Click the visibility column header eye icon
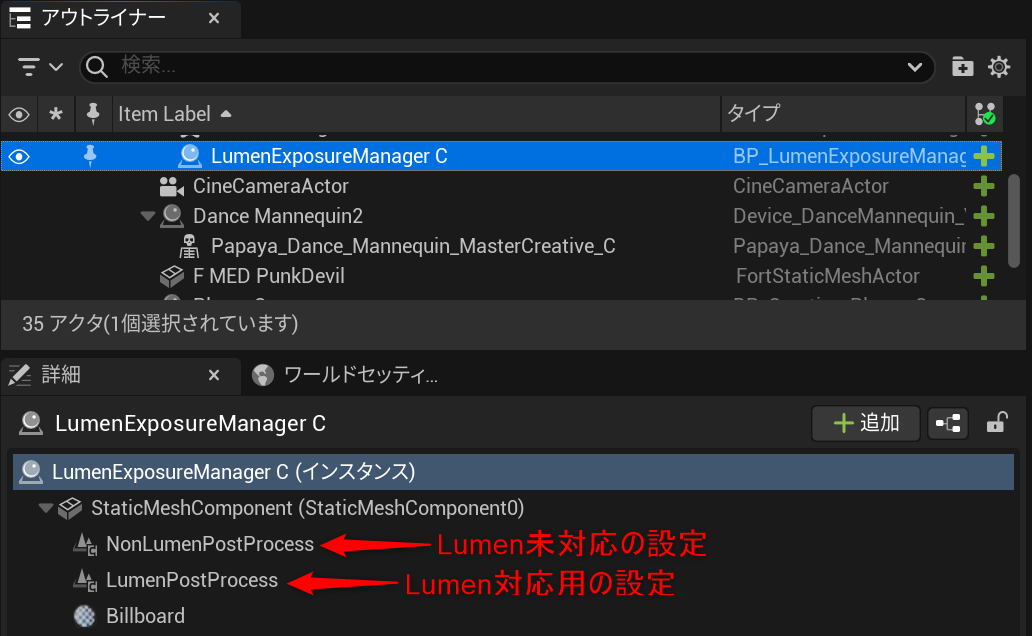Viewport: 1032px width, 636px height. tap(18, 115)
